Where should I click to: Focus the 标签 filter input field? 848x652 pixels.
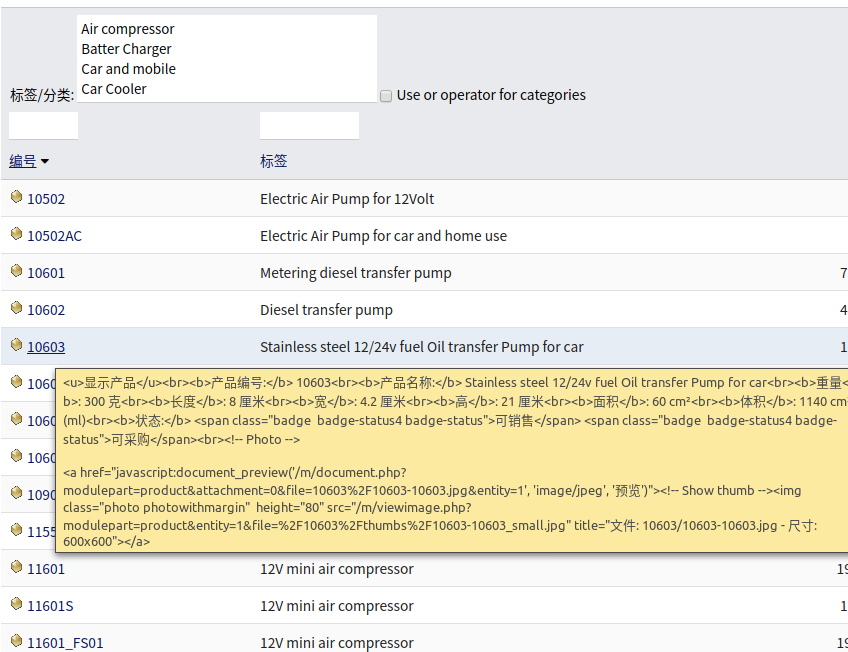pos(309,125)
